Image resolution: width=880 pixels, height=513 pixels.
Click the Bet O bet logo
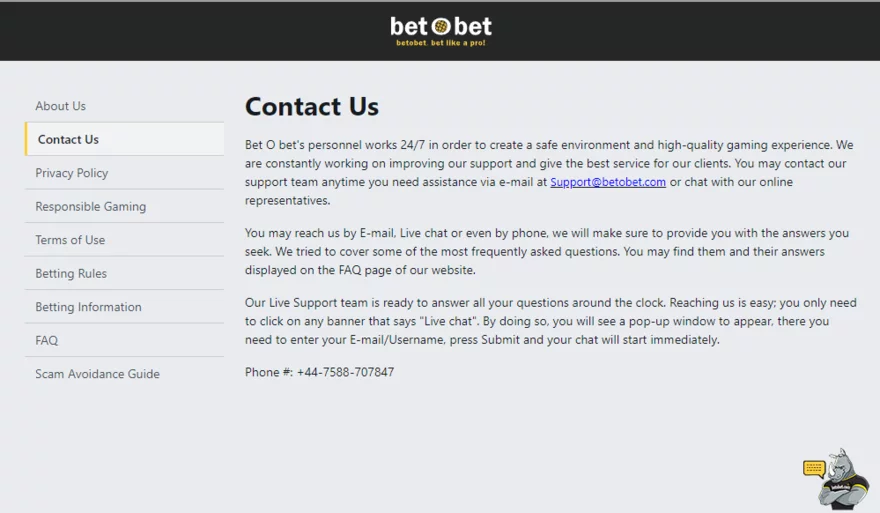click(x=441, y=29)
